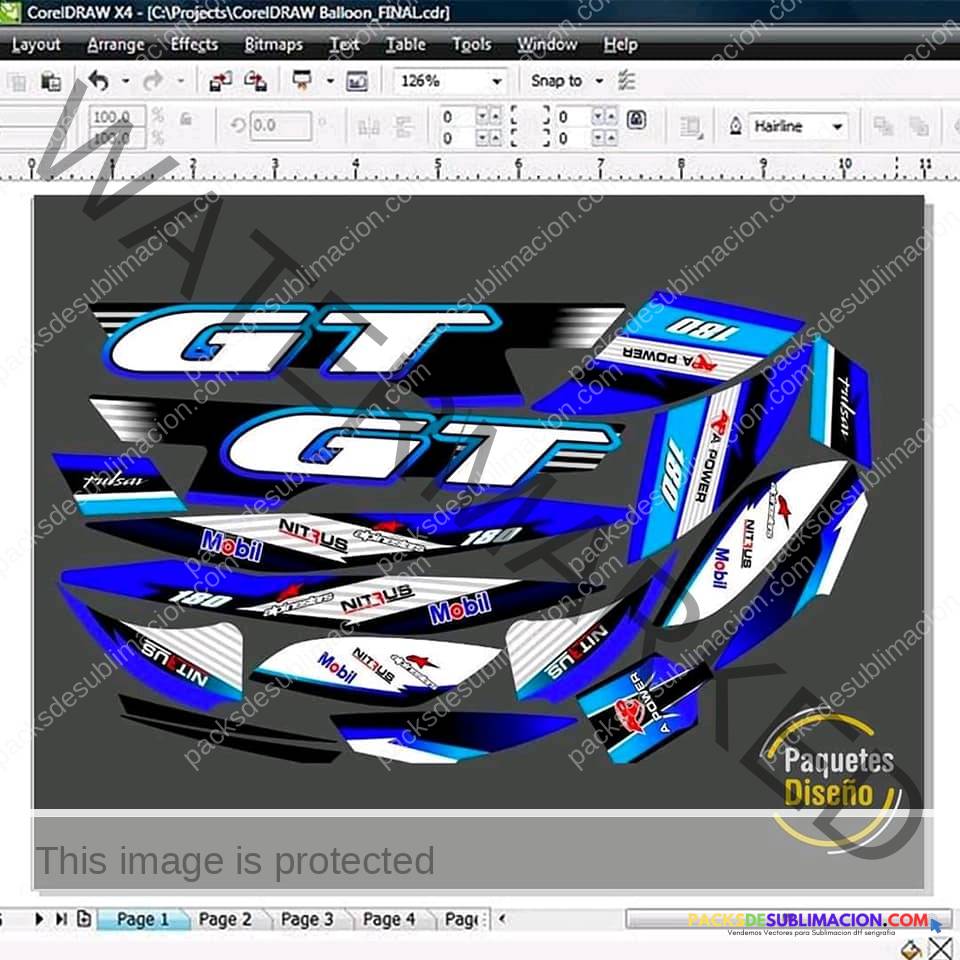Go to last page navigation button
Image resolution: width=960 pixels, height=960 pixels.
point(62,918)
